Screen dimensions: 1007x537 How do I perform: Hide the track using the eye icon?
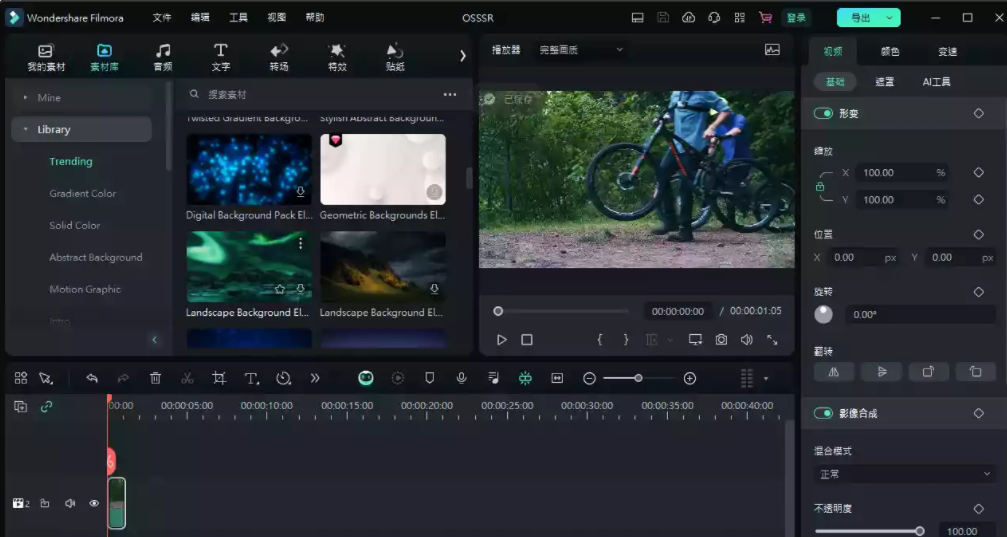point(94,503)
